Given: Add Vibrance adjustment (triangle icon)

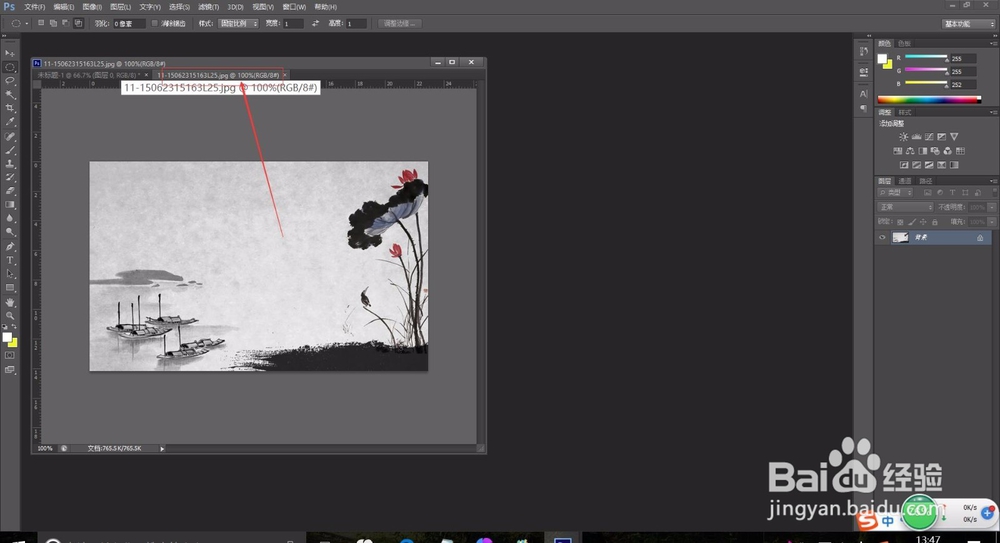Looking at the screenshot, I should coord(954,137).
